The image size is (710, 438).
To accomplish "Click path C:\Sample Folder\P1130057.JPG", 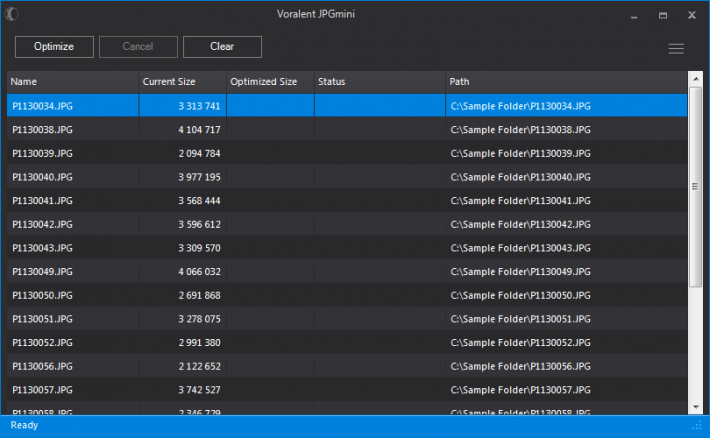I will tap(520, 390).
